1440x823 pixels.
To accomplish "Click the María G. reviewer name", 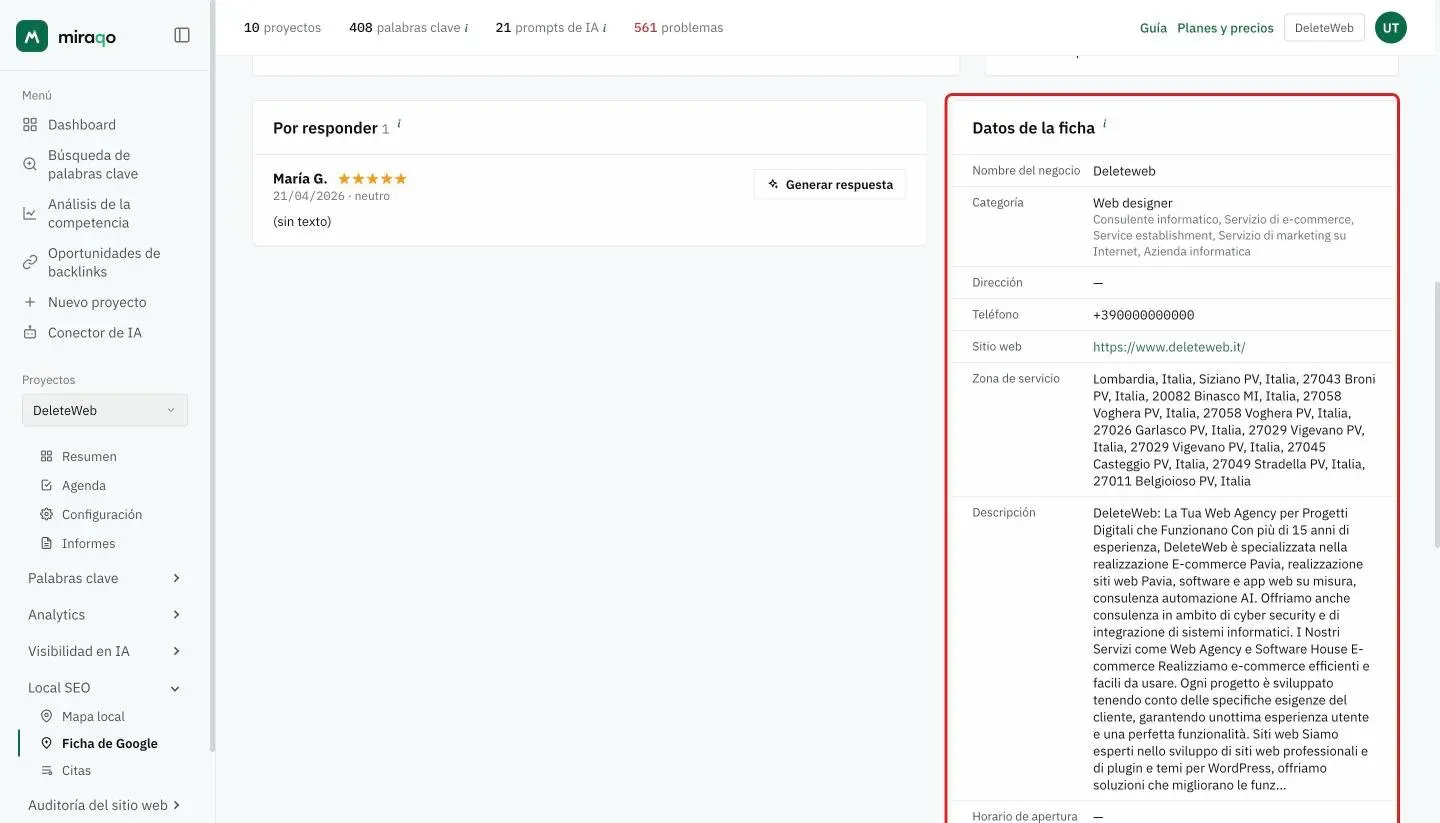I will [x=300, y=179].
